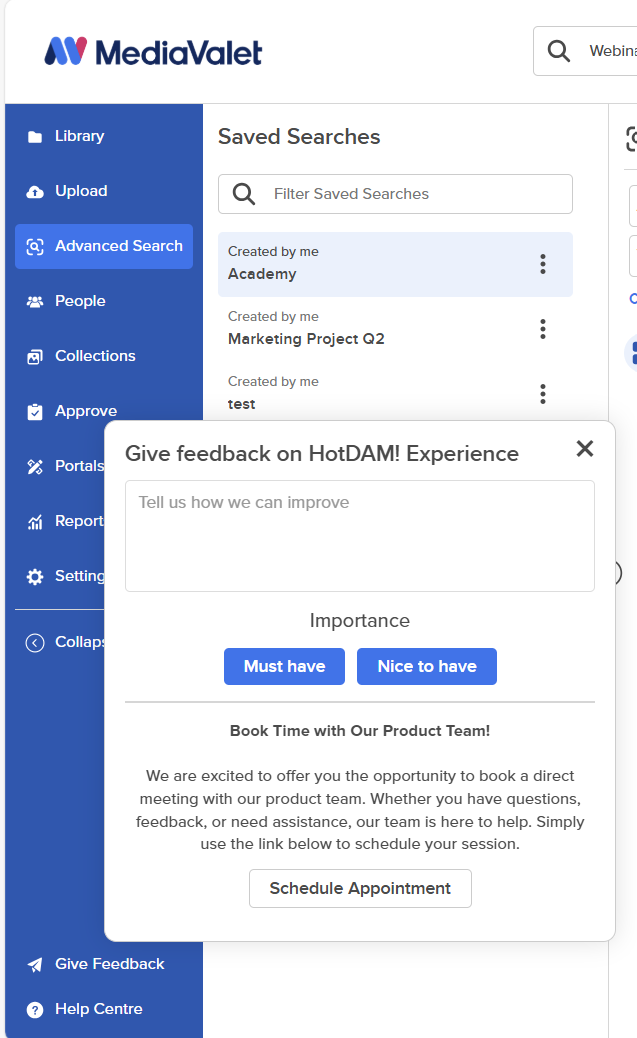
Task: Click the Approve clipboard icon
Action: (x=34, y=412)
